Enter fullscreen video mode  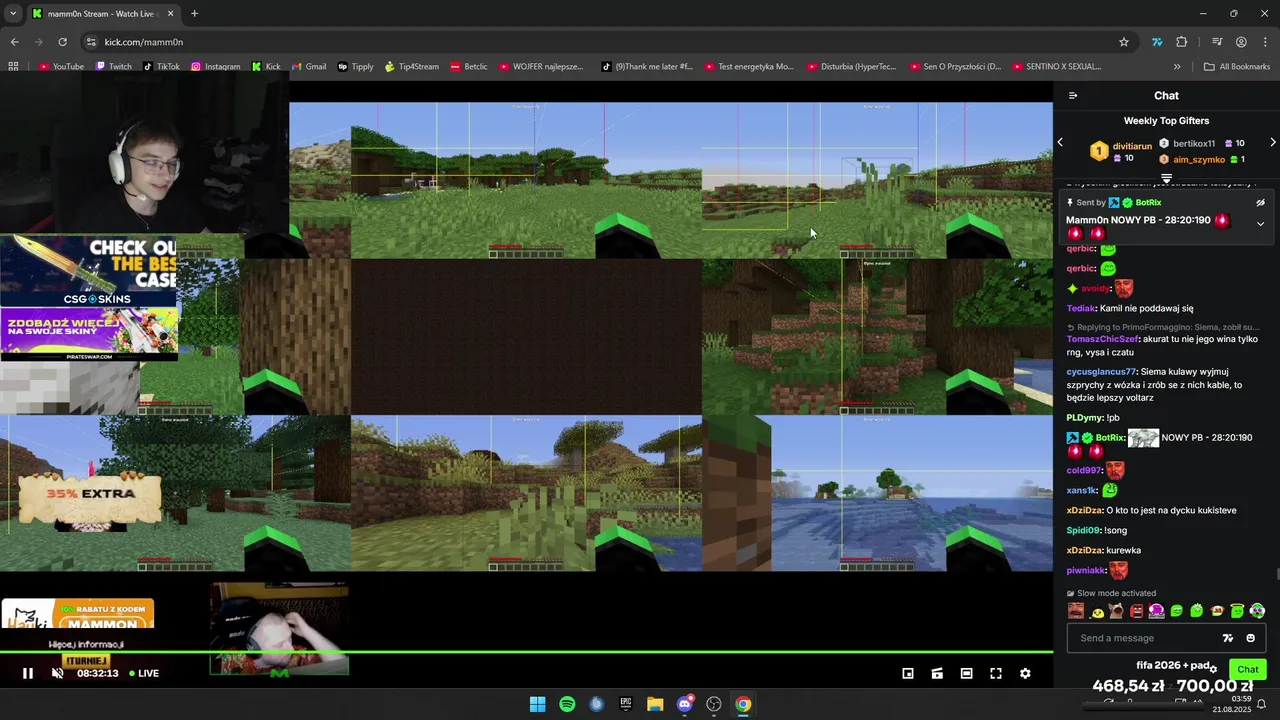point(996,673)
